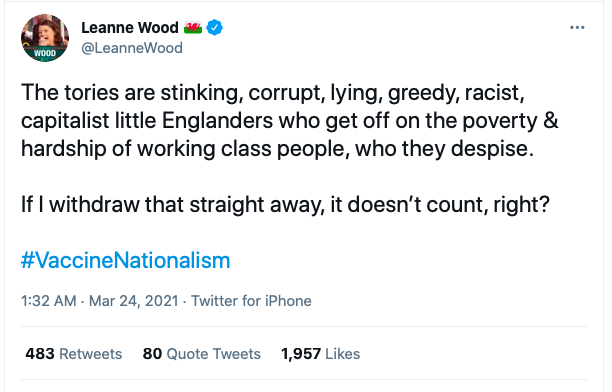Viewport: 612px width, 392px height.
Task: Open the Twitter for iPhone source link
Action: 251,301
